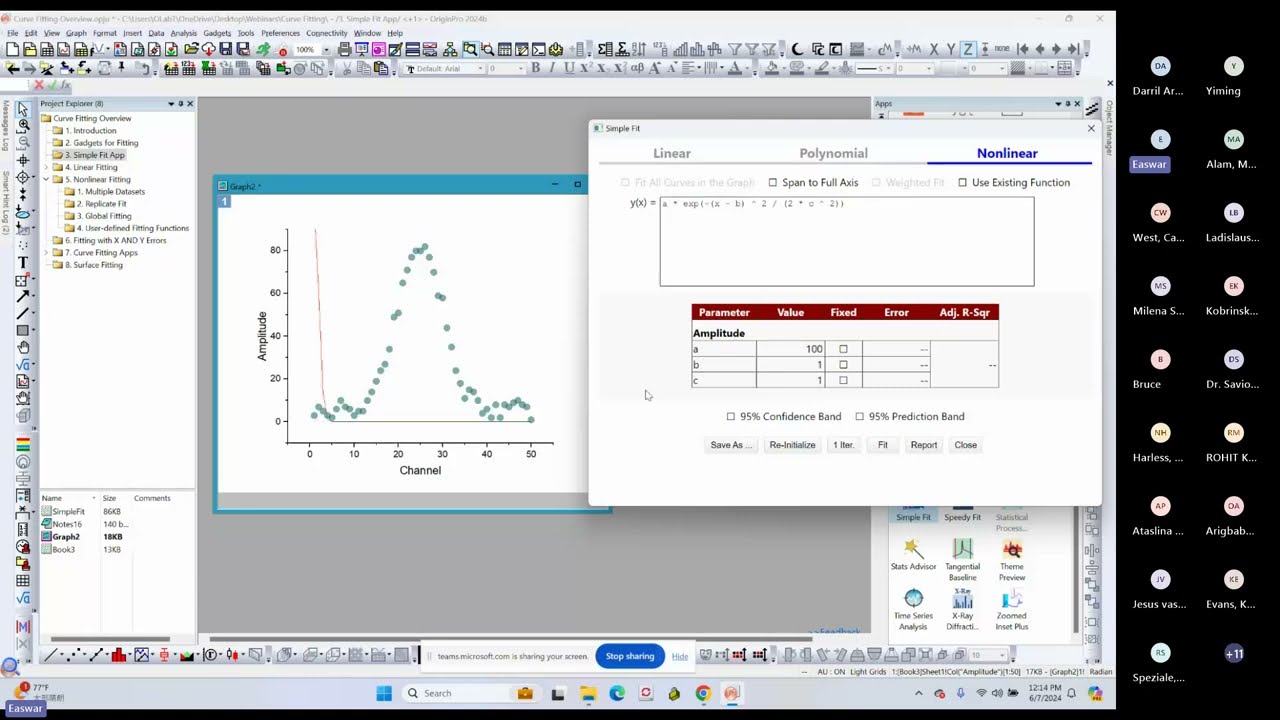This screenshot has height=720, width=1280.
Task: Open the Zoomed Inset Plus app
Action: point(1012,609)
